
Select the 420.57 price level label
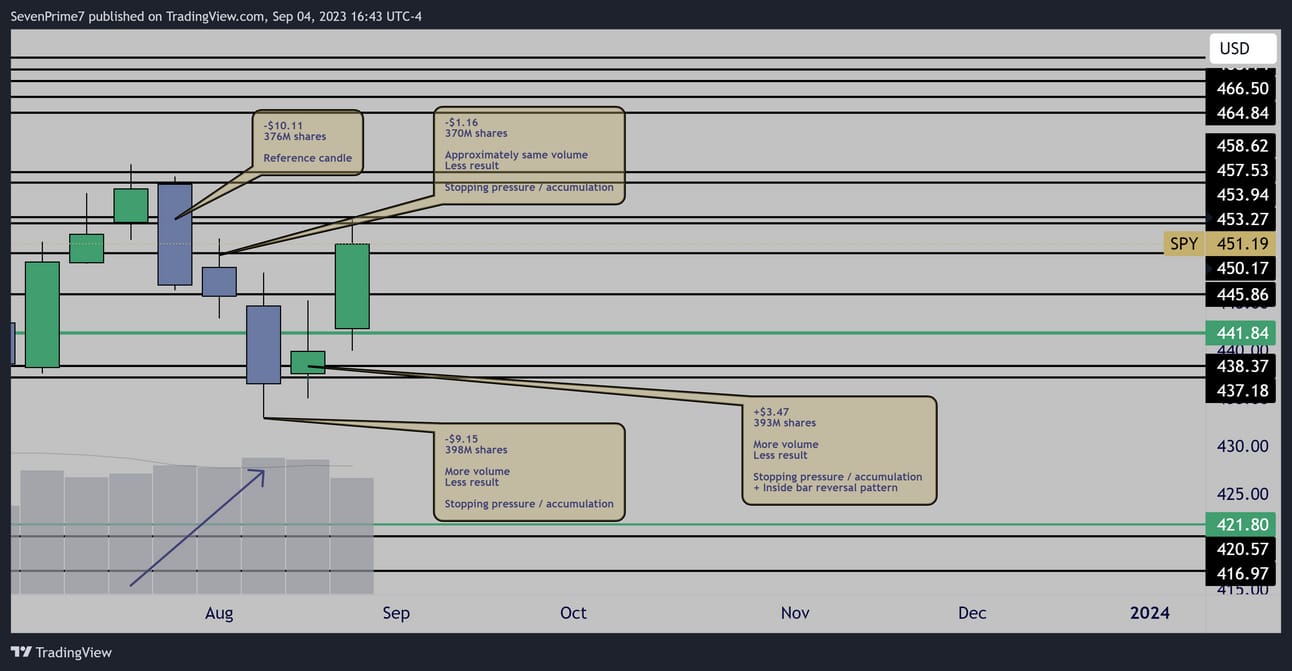(1242, 548)
